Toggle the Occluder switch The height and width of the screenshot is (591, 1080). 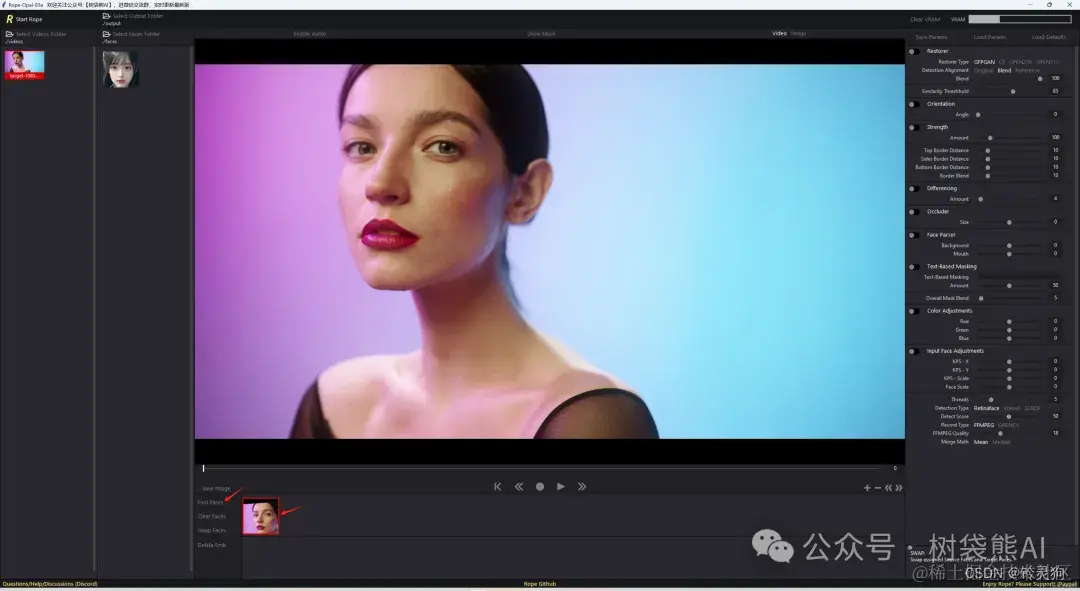coord(913,212)
